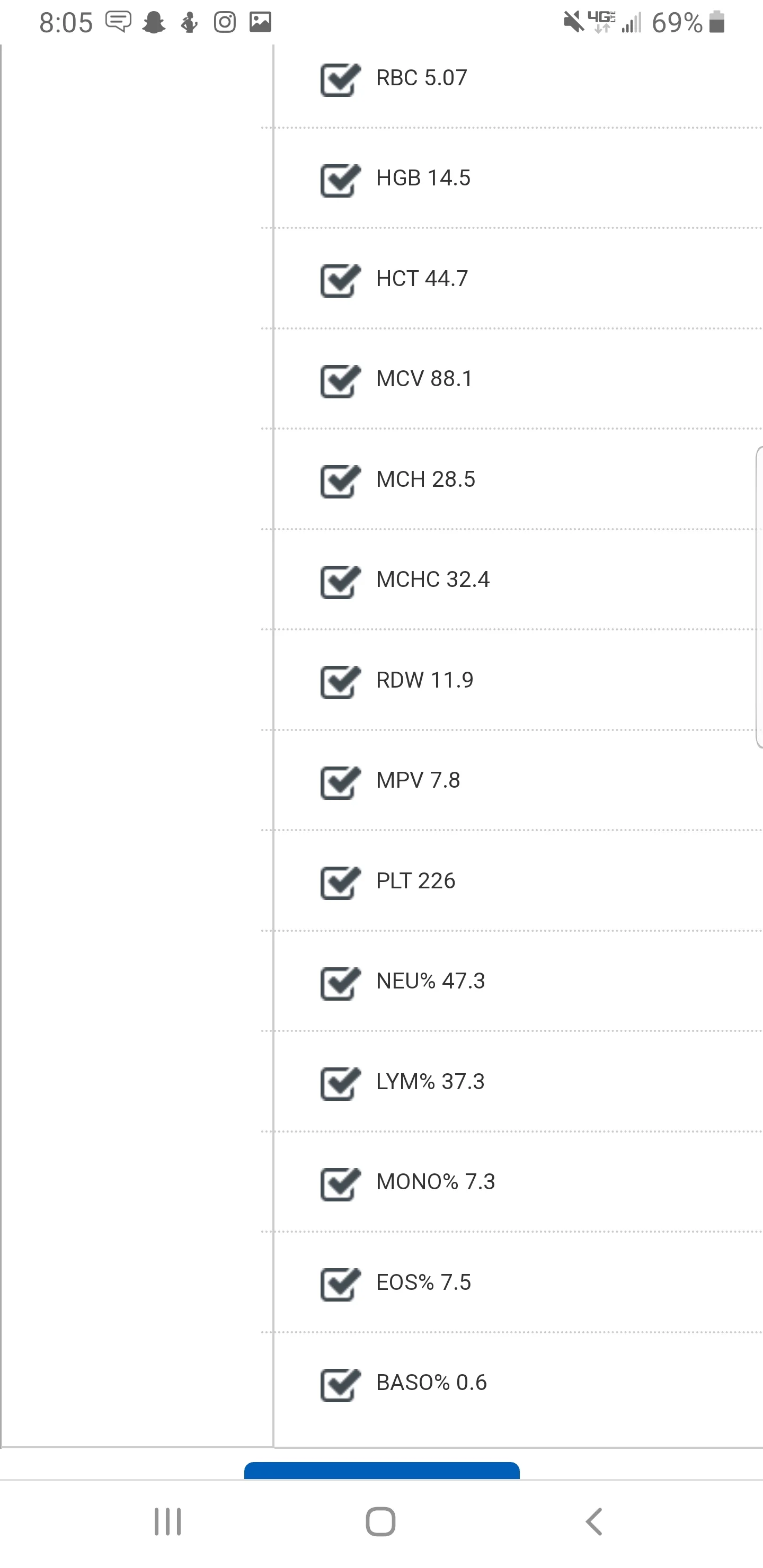Image resolution: width=763 pixels, height=1568 pixels.
Task: Toggle the MCHC 32.4 checkbox
Action: pos(340,582)
